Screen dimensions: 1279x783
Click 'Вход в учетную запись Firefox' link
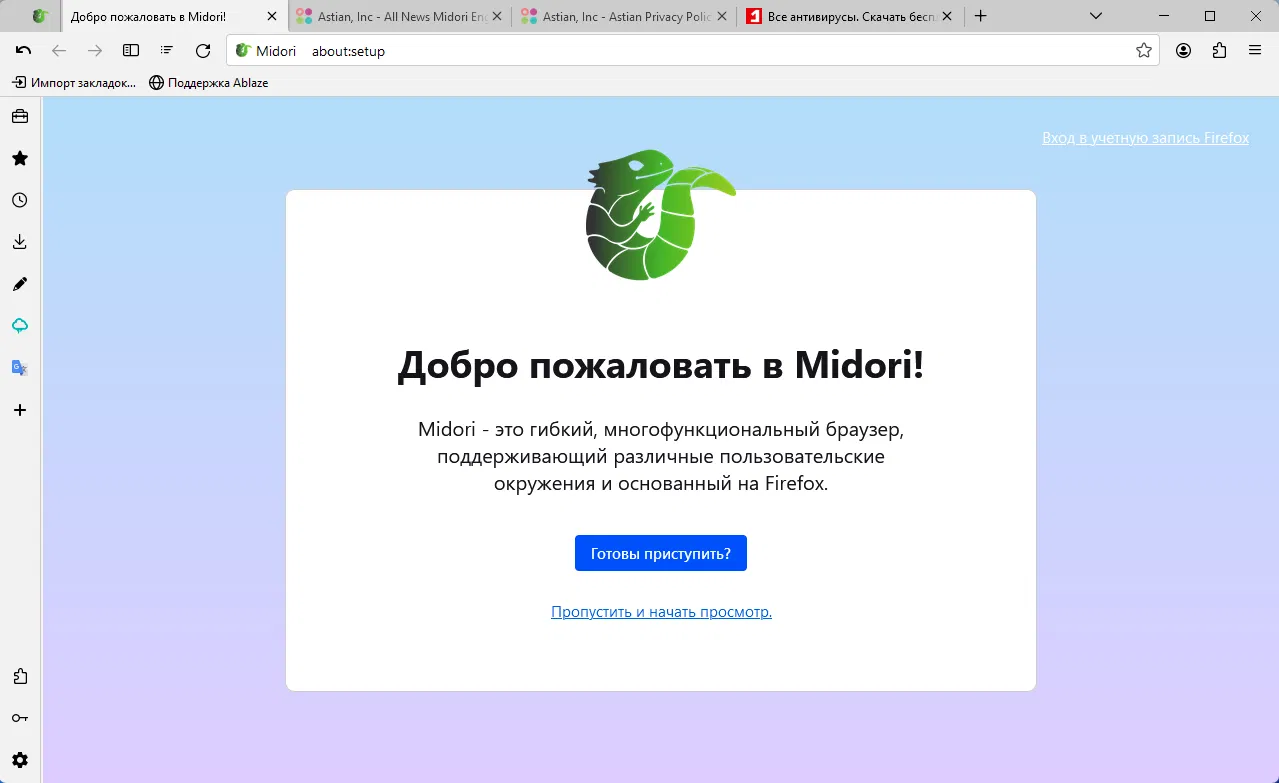pos(1145,138)
